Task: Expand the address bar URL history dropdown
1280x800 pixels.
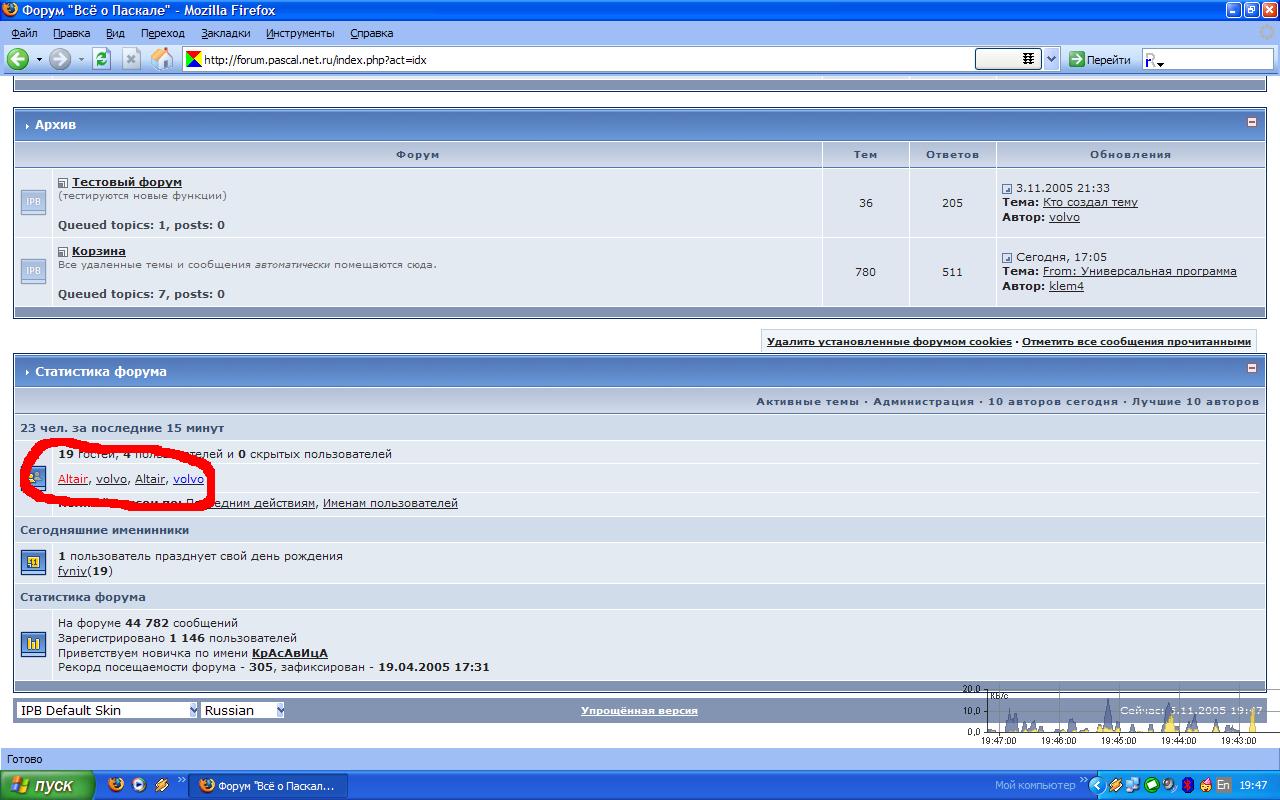Action: 1051,59
